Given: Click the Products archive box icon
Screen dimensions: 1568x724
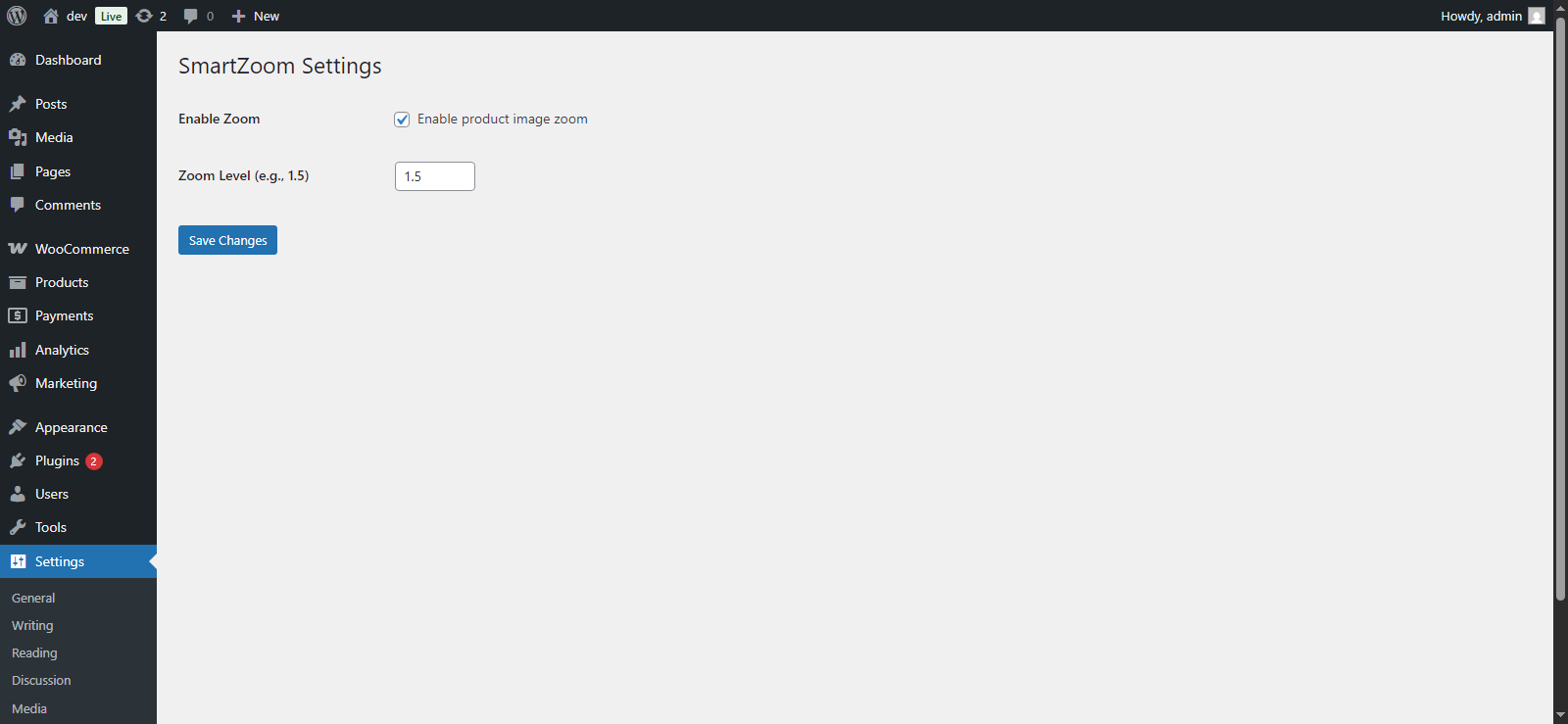Looking at the screenshot, I should [18, 282].
